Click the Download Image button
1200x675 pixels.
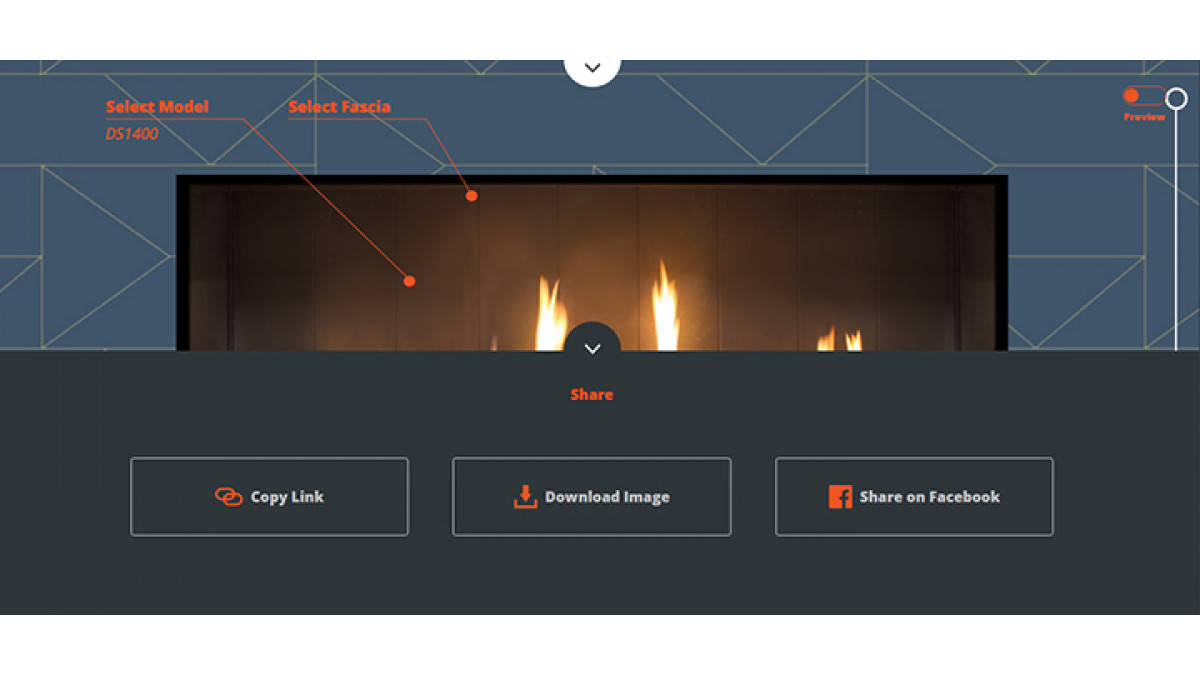click(x=591, y=497)
